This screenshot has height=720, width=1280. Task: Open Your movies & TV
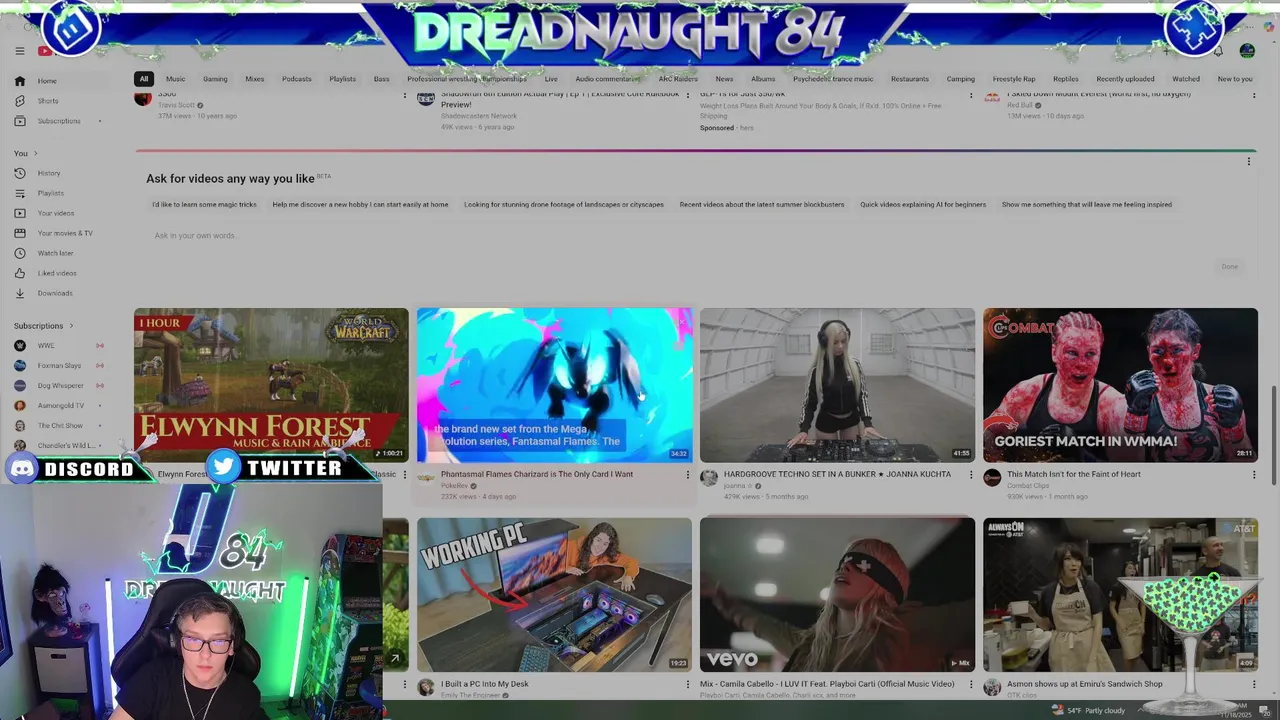[x=65, y=233]
